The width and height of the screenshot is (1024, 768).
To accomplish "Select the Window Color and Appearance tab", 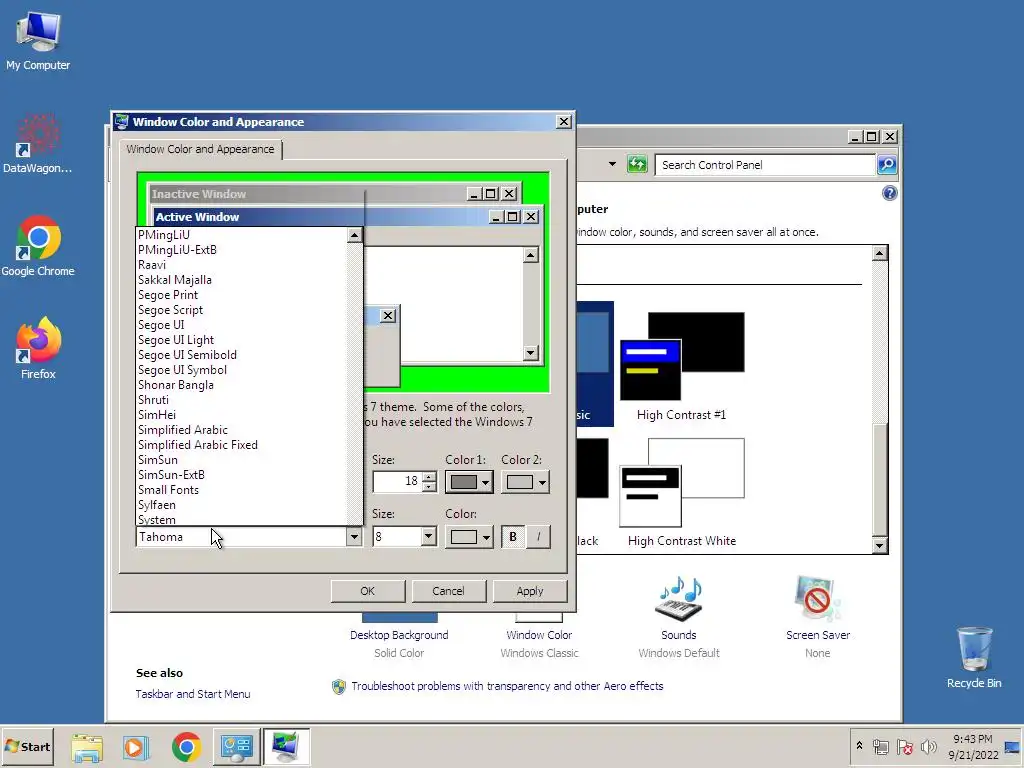I will (x=200, y=149).
